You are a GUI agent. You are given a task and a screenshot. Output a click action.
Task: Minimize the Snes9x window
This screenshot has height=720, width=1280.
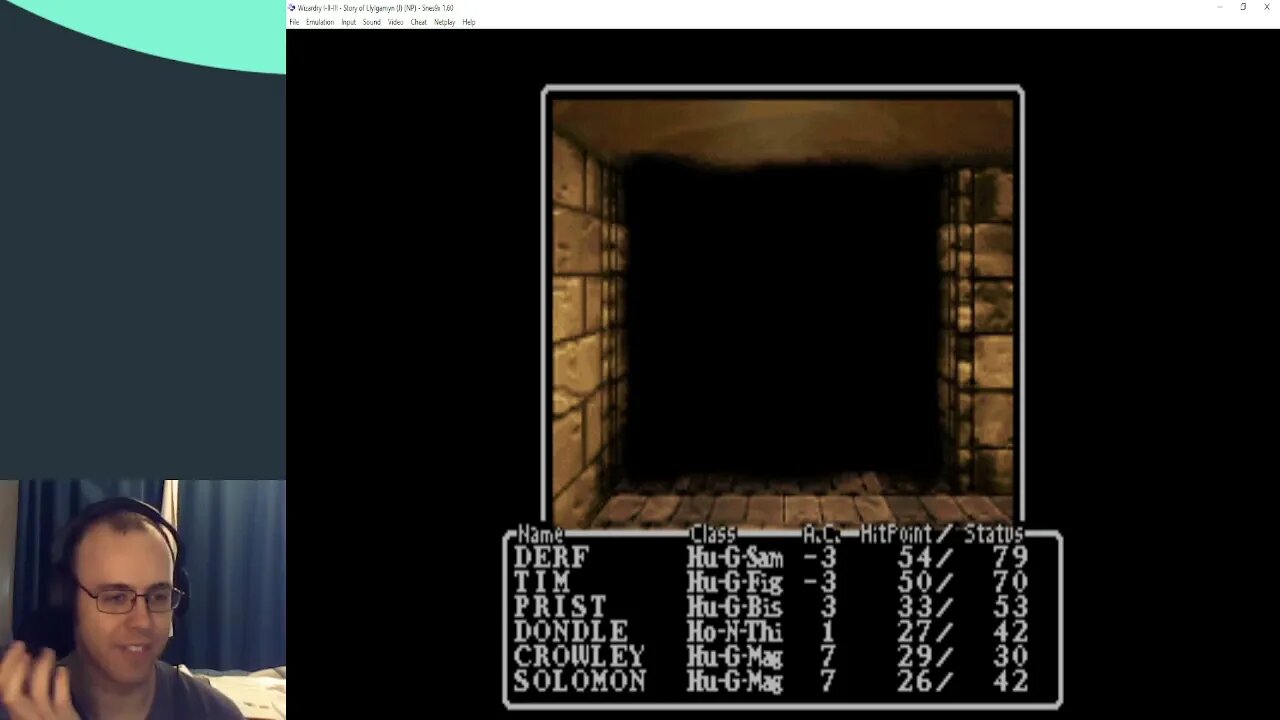[x=1219, y=7]
